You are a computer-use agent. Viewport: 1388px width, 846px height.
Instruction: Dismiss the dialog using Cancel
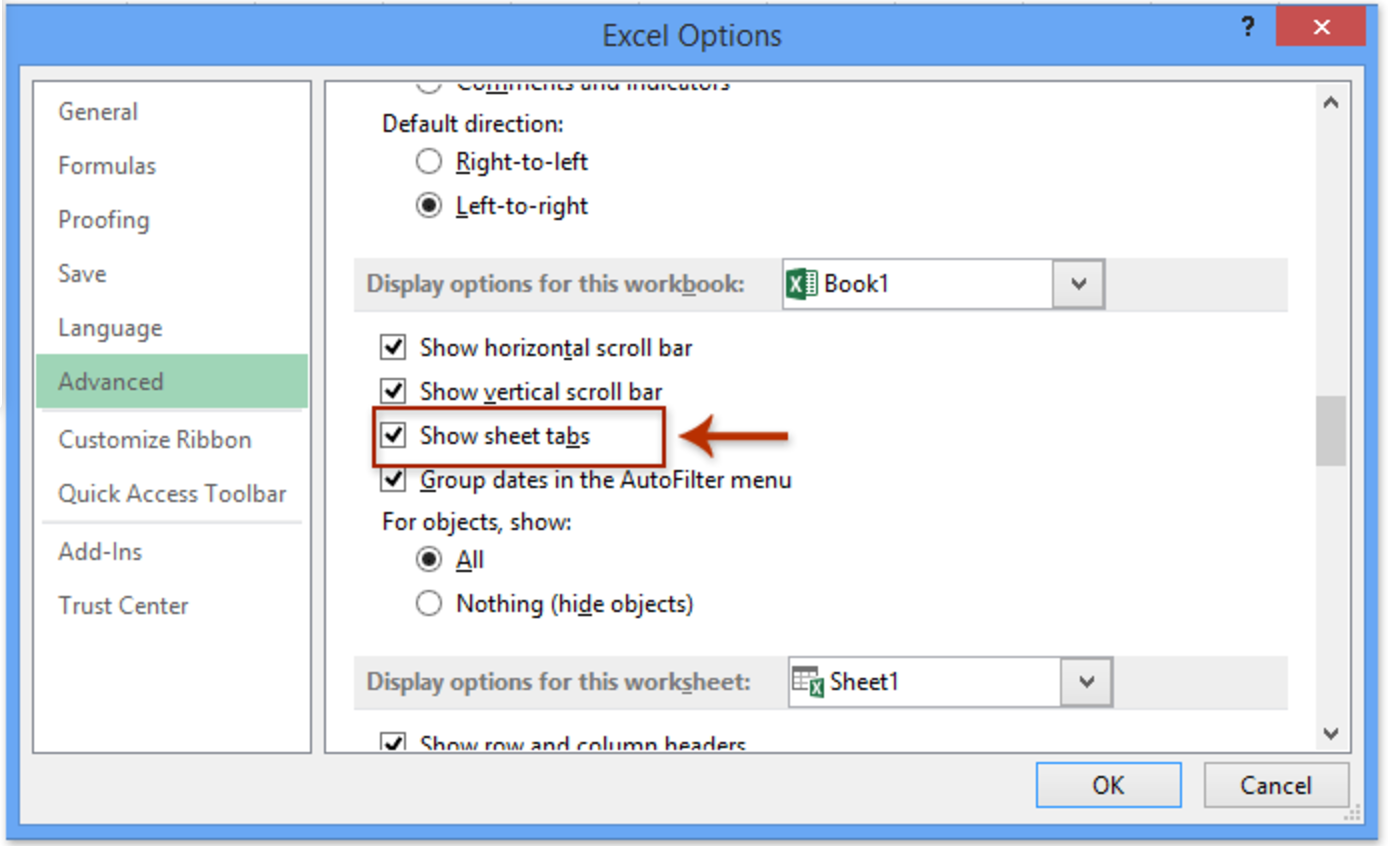pyautogui.click(x=1276, y=785)
